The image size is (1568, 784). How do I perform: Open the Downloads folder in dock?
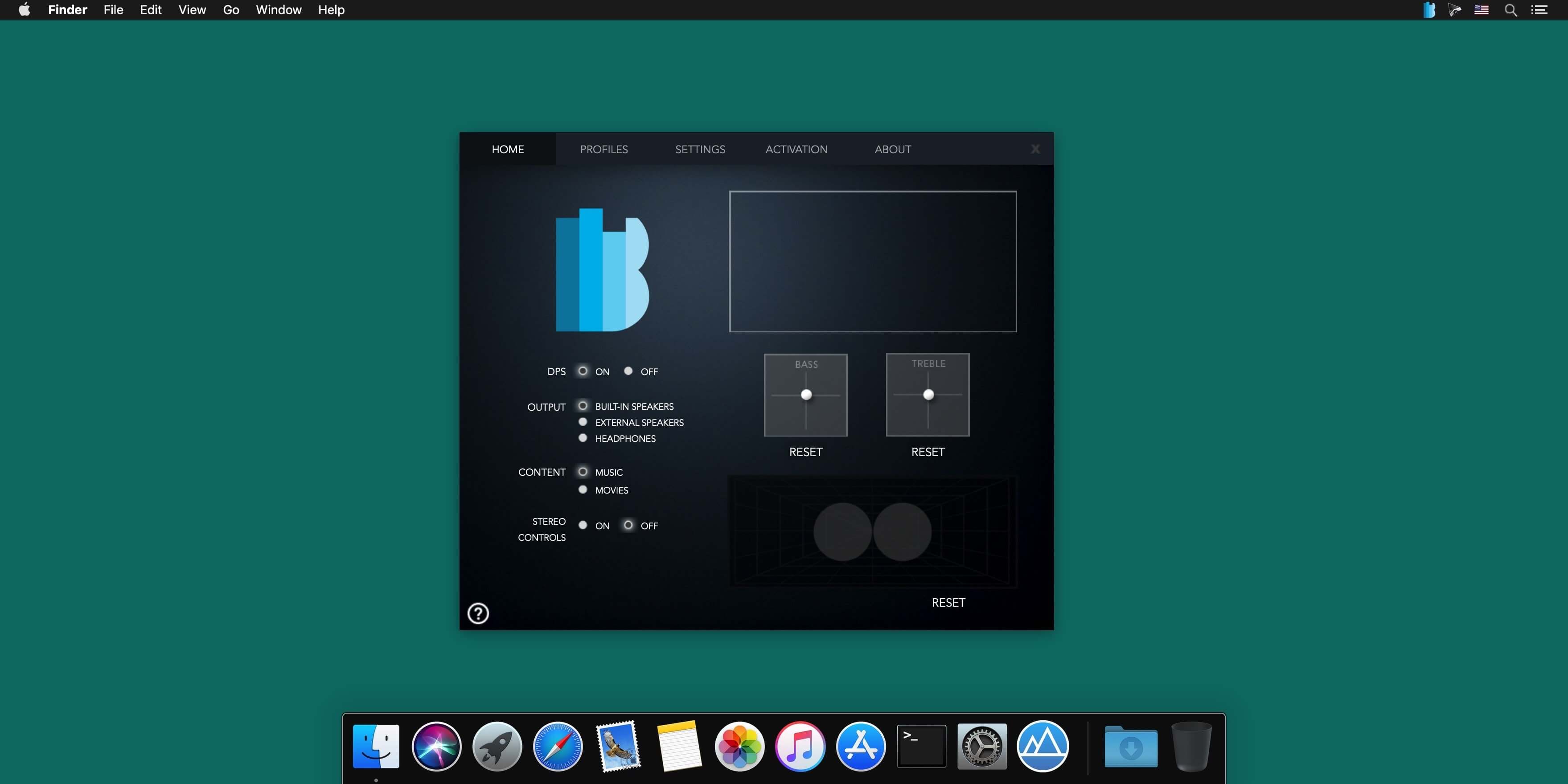click(x=1130, y=747)
